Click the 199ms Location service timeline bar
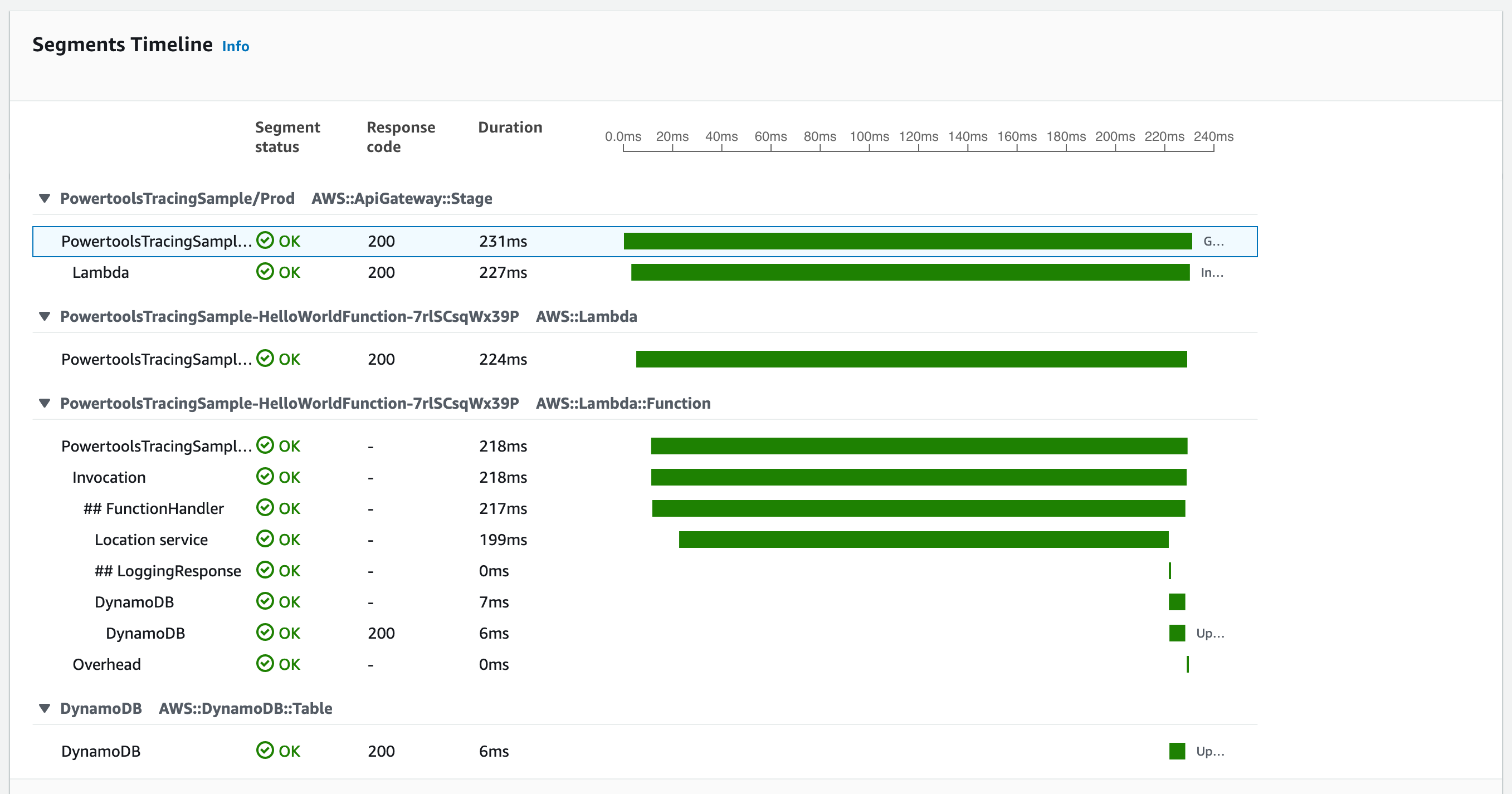The width and height of the screenshot is (1512, 794). (x=923, y=540)
